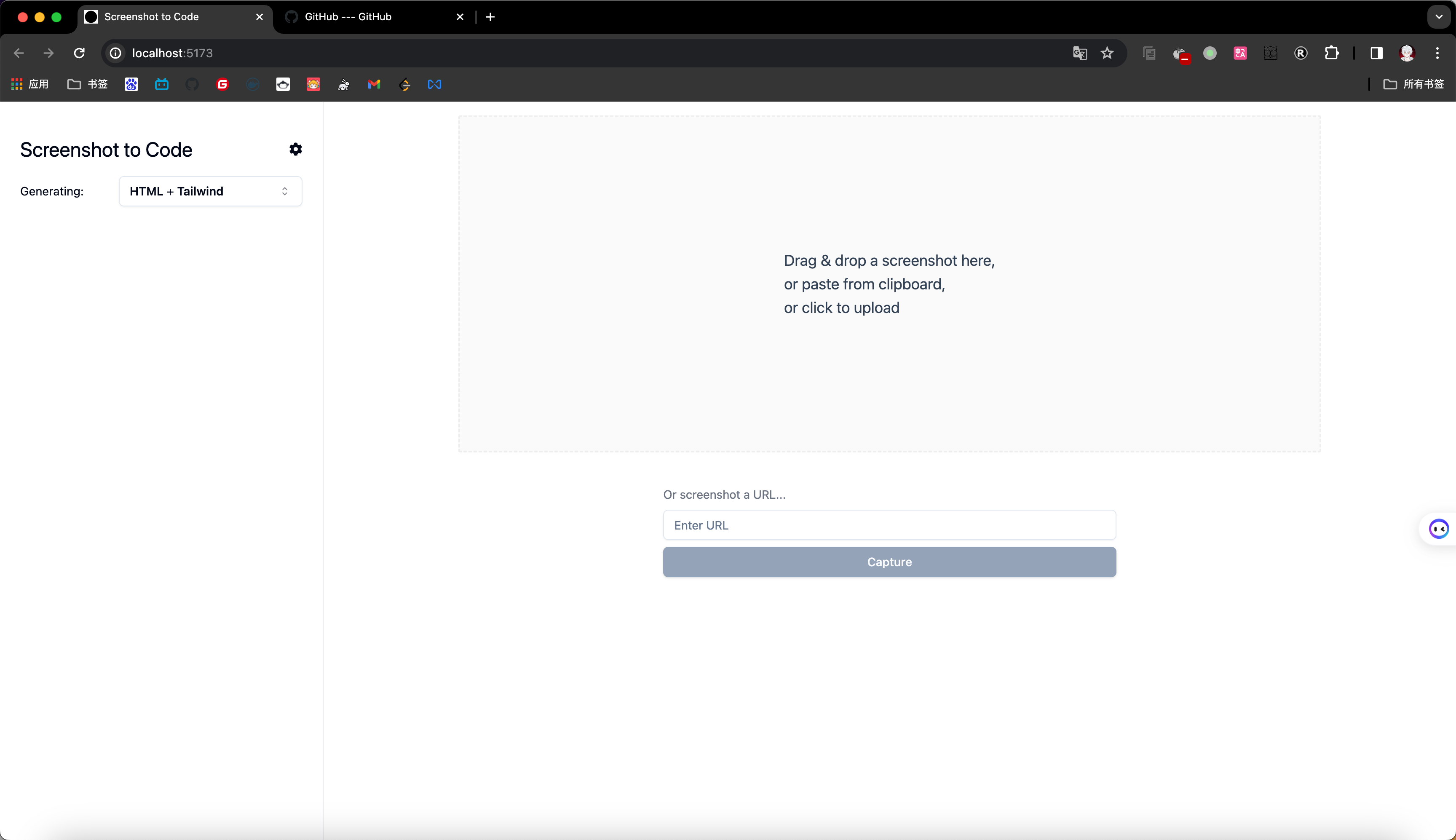Click the Enter URL input field

click(889, 525)
